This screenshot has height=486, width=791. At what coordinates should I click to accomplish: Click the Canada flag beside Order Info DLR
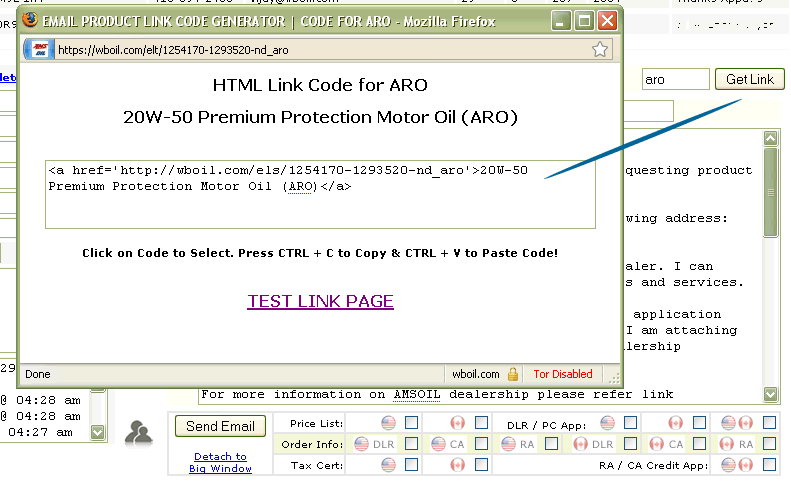pyautogui.click(x=581, y=444)
